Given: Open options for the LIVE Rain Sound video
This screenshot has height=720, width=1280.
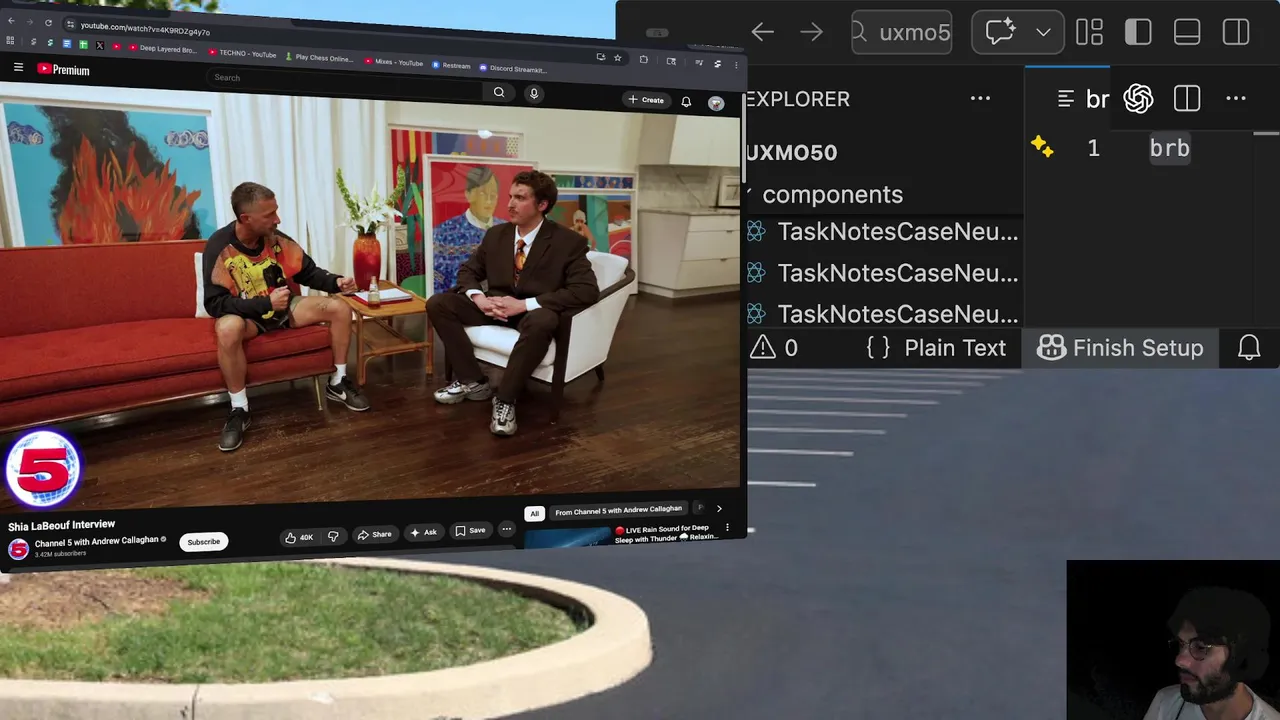Looking at the screenshot, I should click(x=727, y=527).
